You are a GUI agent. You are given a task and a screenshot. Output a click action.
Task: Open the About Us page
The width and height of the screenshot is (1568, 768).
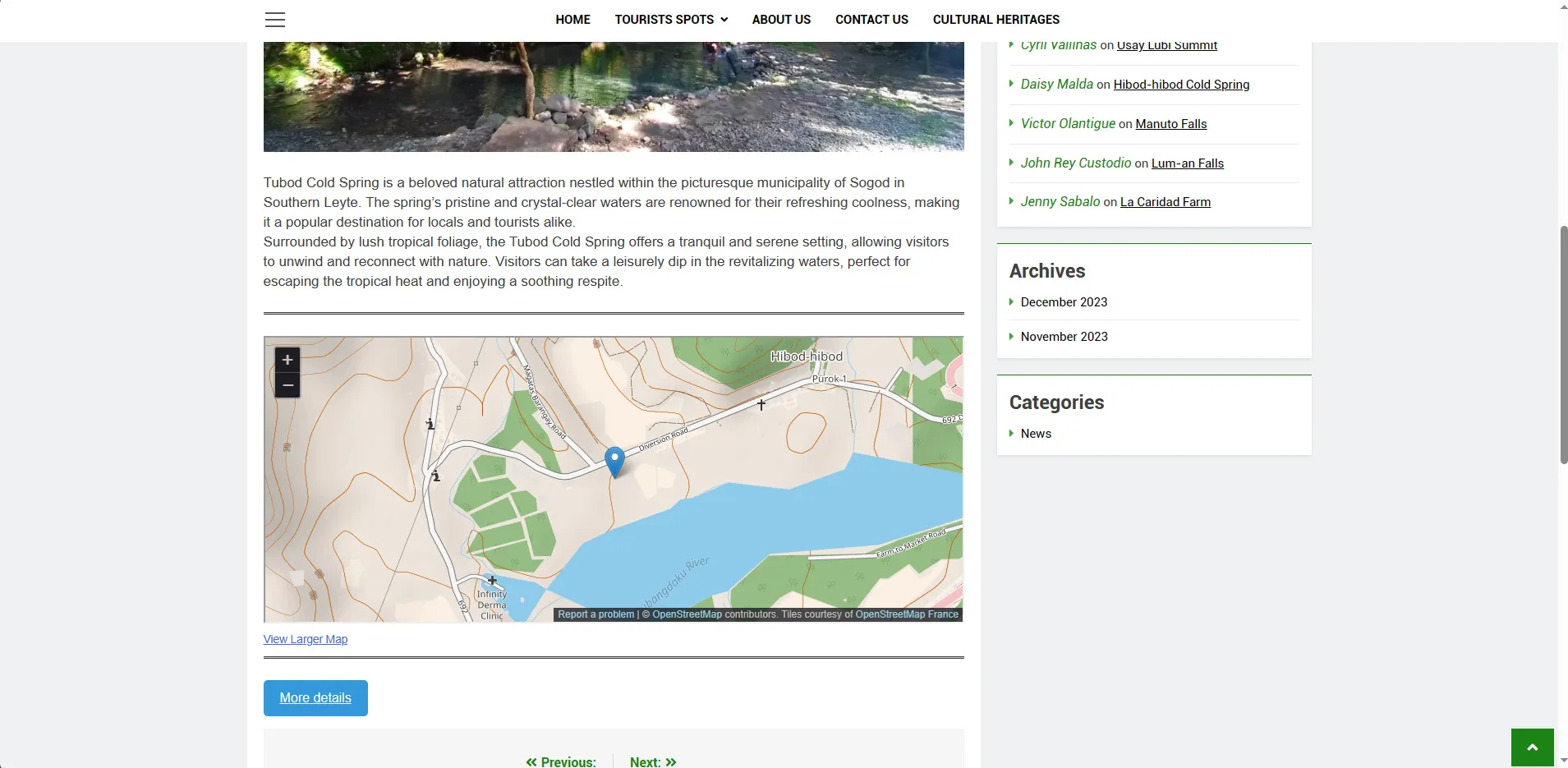pos(781,20)
